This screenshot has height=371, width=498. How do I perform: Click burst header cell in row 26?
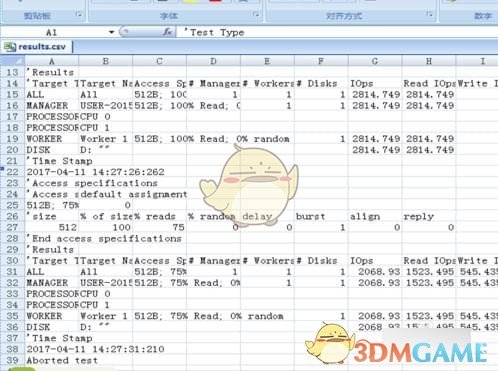tap(321, 216)
